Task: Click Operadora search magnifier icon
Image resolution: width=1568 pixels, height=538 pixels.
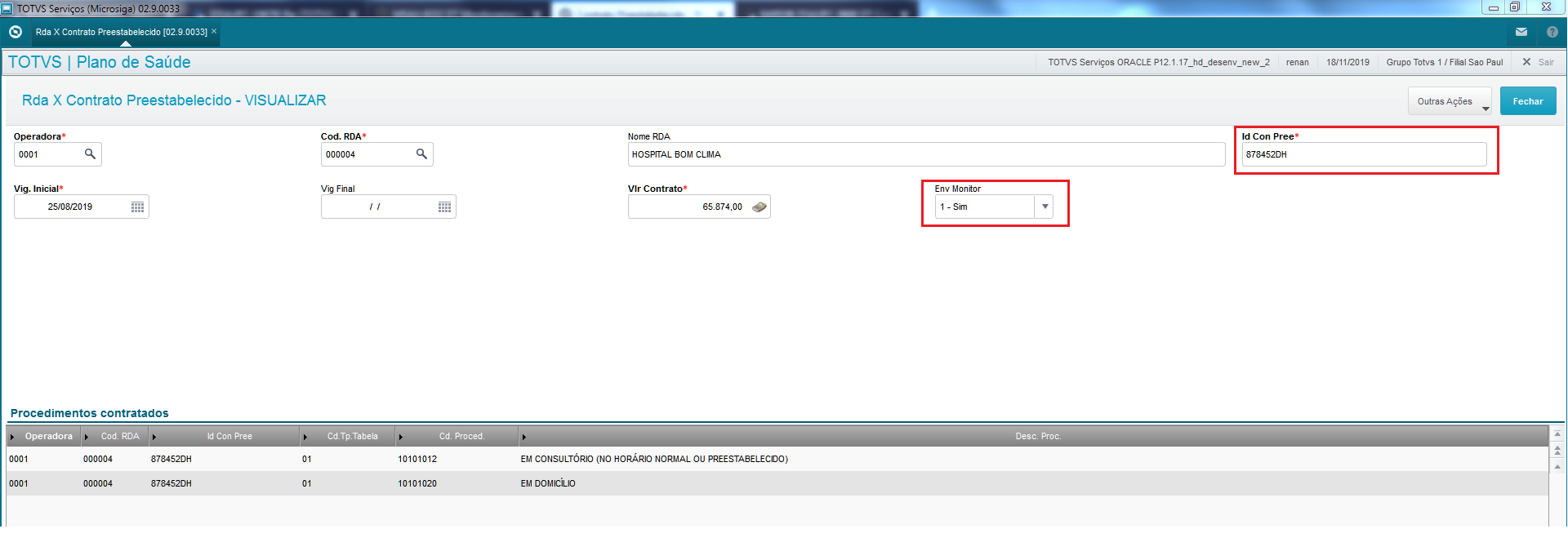Action: point(90,153)
